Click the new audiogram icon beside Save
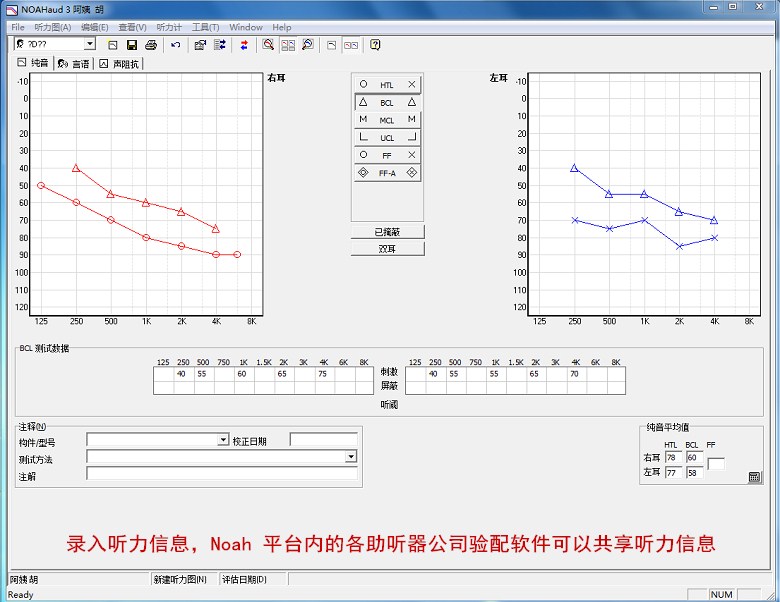The width and height of the screenshot is (780, 602). click(x=113, y=45)
